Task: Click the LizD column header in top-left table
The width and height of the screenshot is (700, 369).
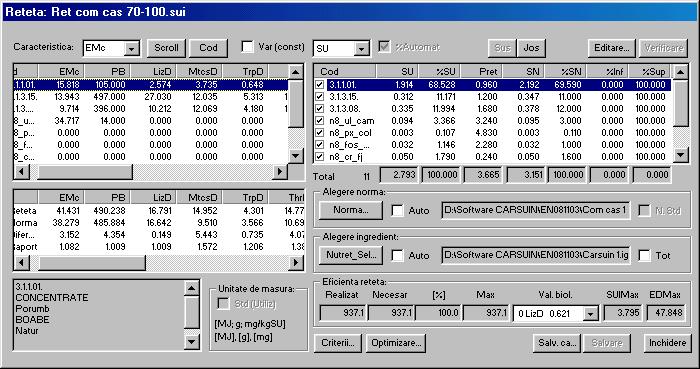Action: pos(153,71)
